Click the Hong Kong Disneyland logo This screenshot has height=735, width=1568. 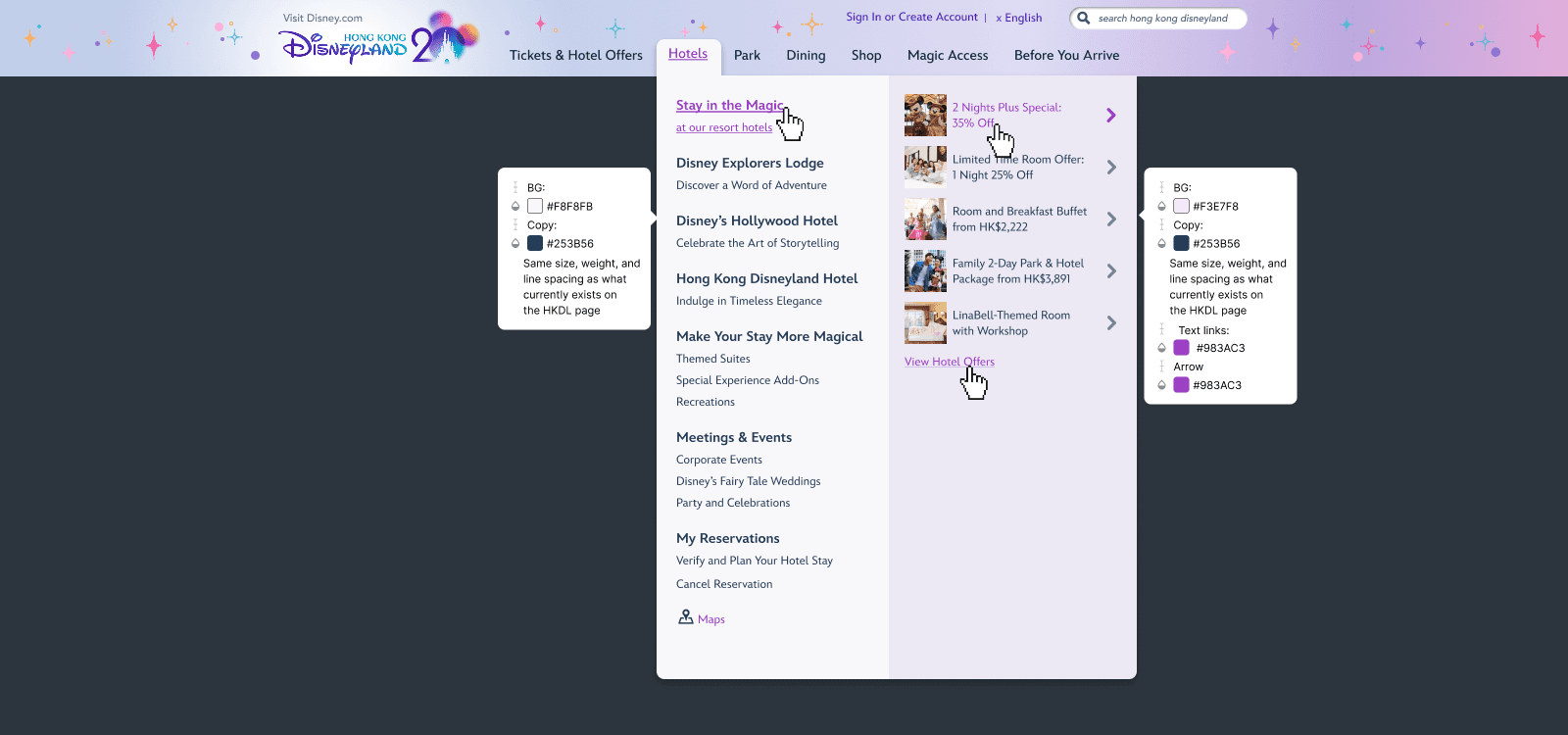[378, 39]
